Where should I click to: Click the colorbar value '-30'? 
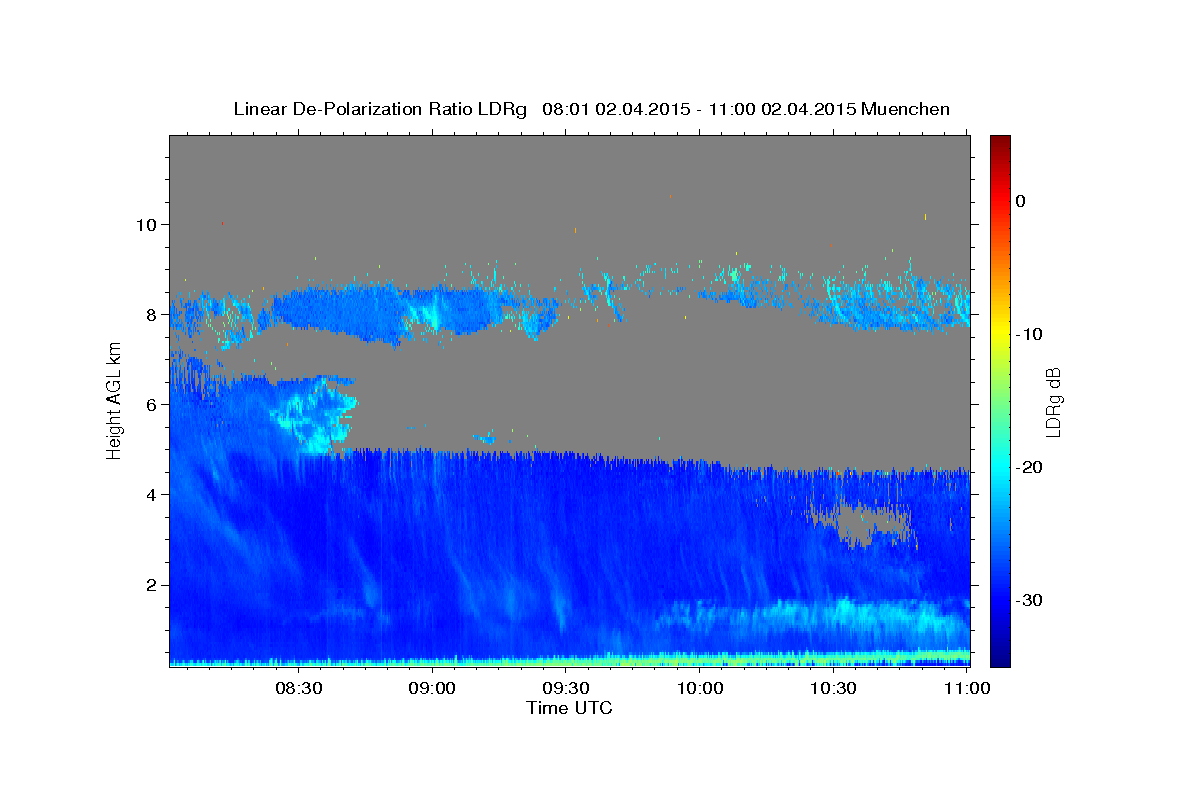pyautogui.click(x=1030, y=600)
